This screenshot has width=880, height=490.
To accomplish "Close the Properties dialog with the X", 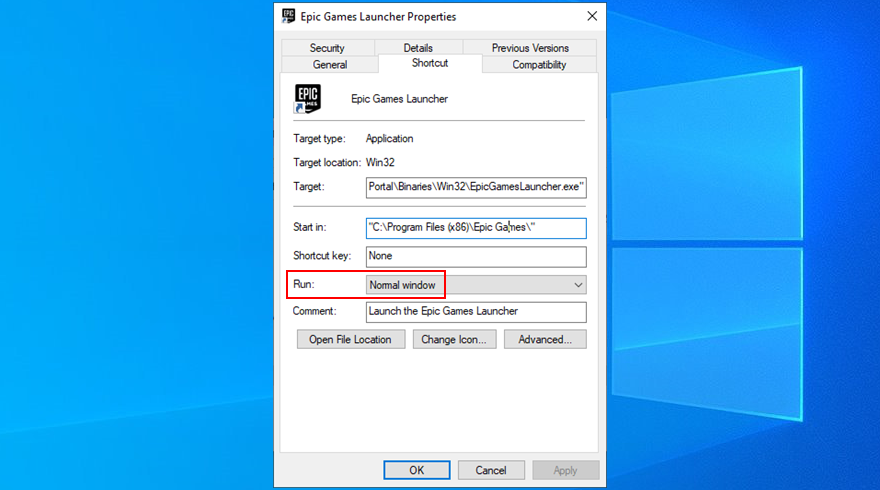I will 592,16.
